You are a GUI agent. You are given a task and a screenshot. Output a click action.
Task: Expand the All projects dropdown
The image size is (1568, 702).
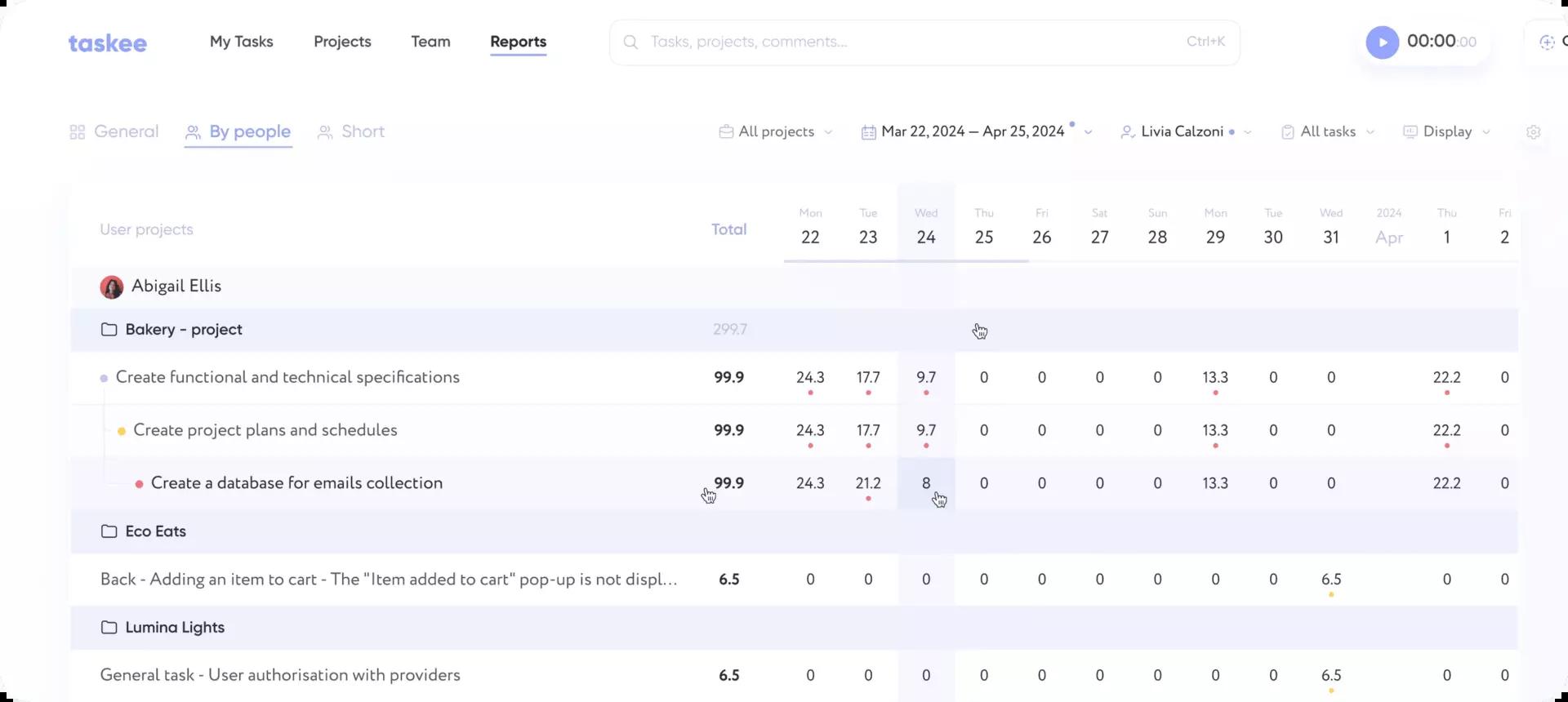(x=776, y=132)
